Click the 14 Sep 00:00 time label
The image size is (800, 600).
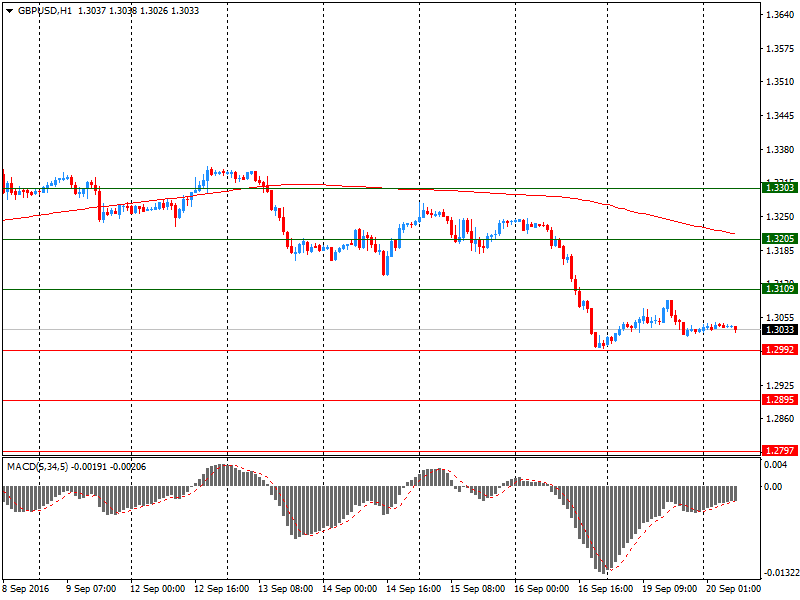[x=349, y=589]
